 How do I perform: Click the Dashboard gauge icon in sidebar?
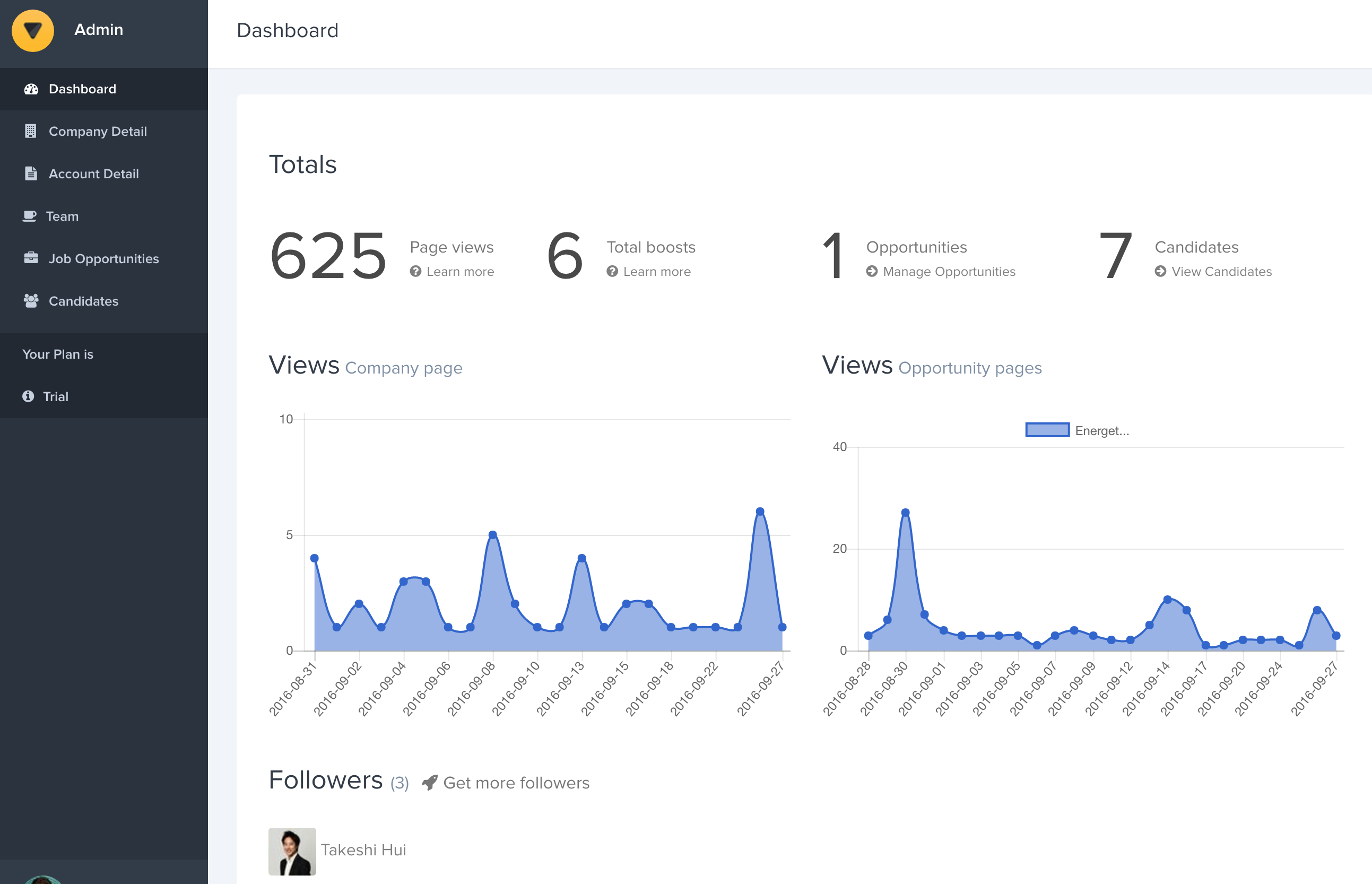click(31, 89)
